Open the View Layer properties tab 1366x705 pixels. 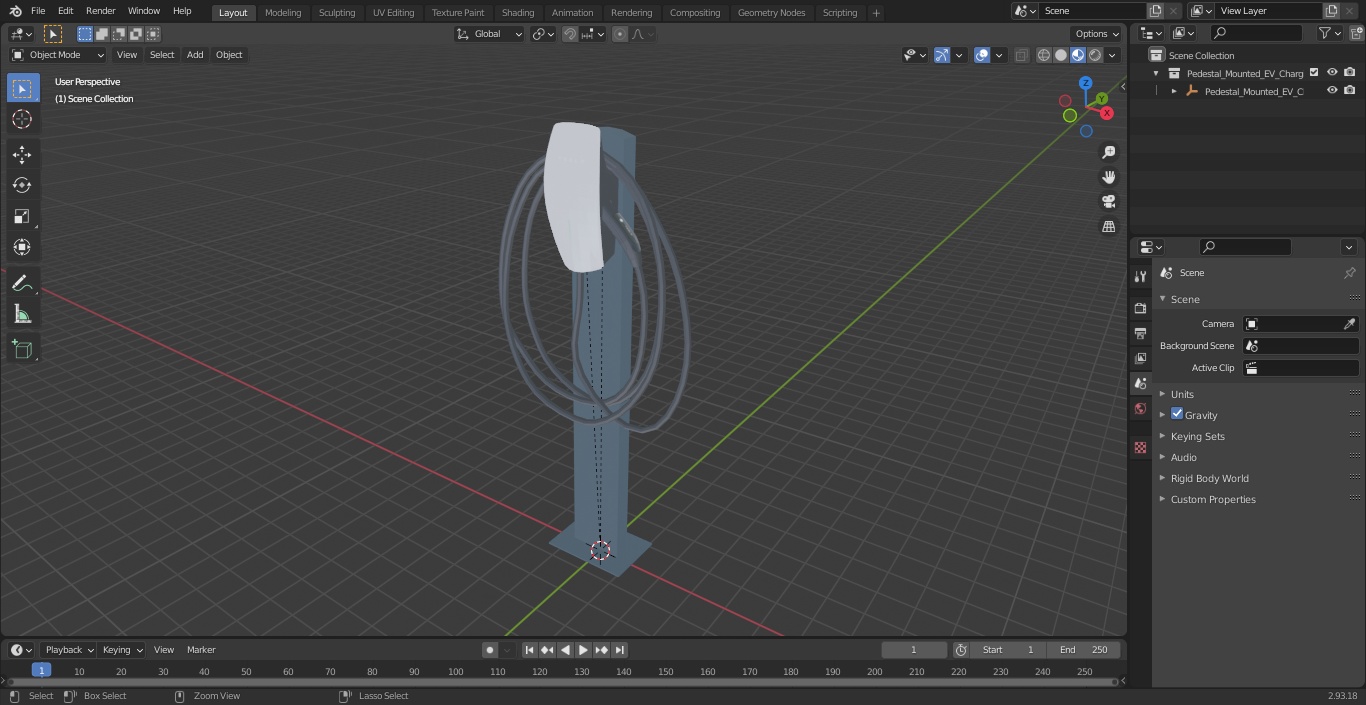(x=1140, y=358)
